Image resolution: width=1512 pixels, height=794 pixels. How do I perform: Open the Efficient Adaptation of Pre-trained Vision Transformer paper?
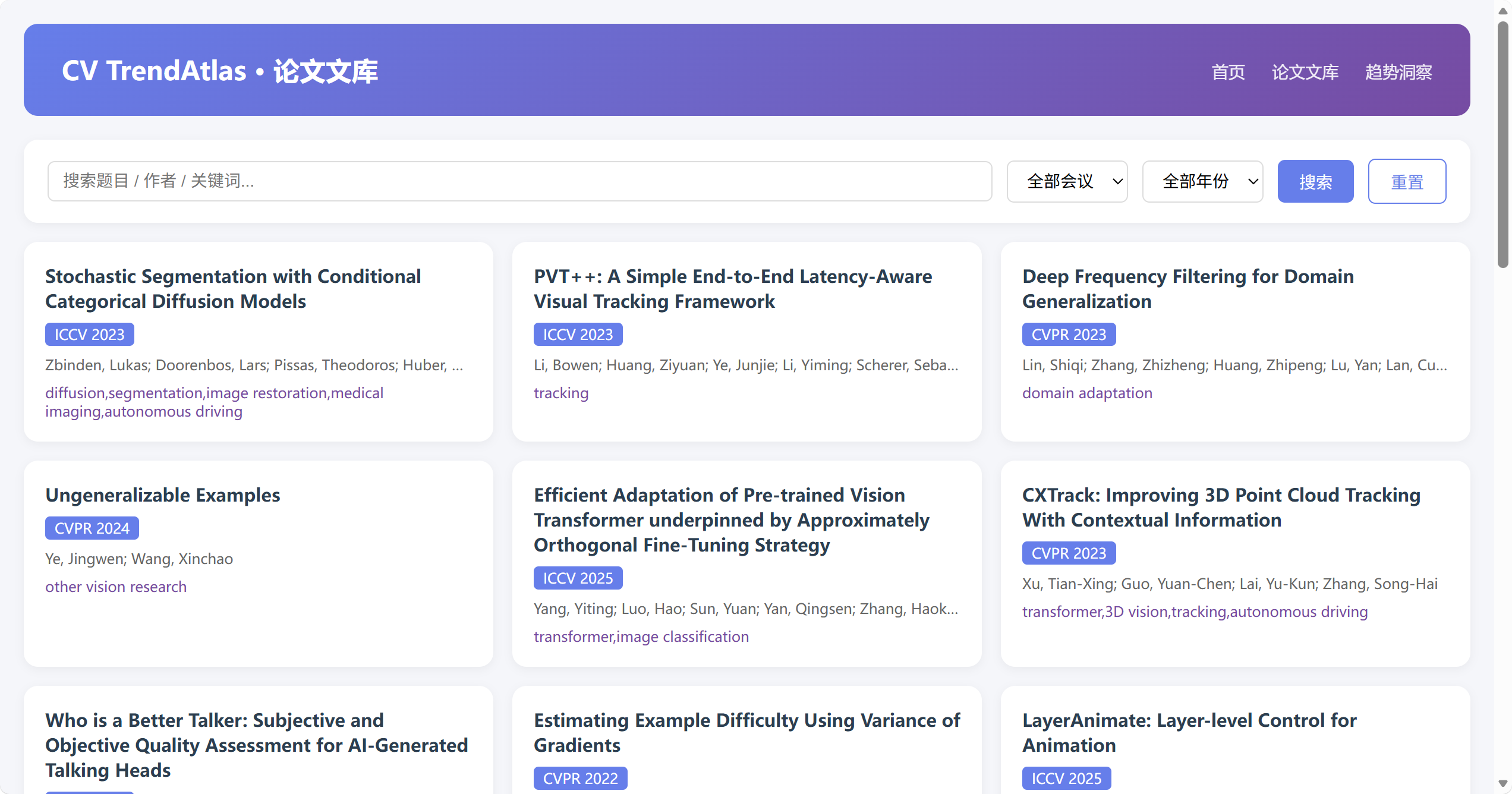[731, 520]
